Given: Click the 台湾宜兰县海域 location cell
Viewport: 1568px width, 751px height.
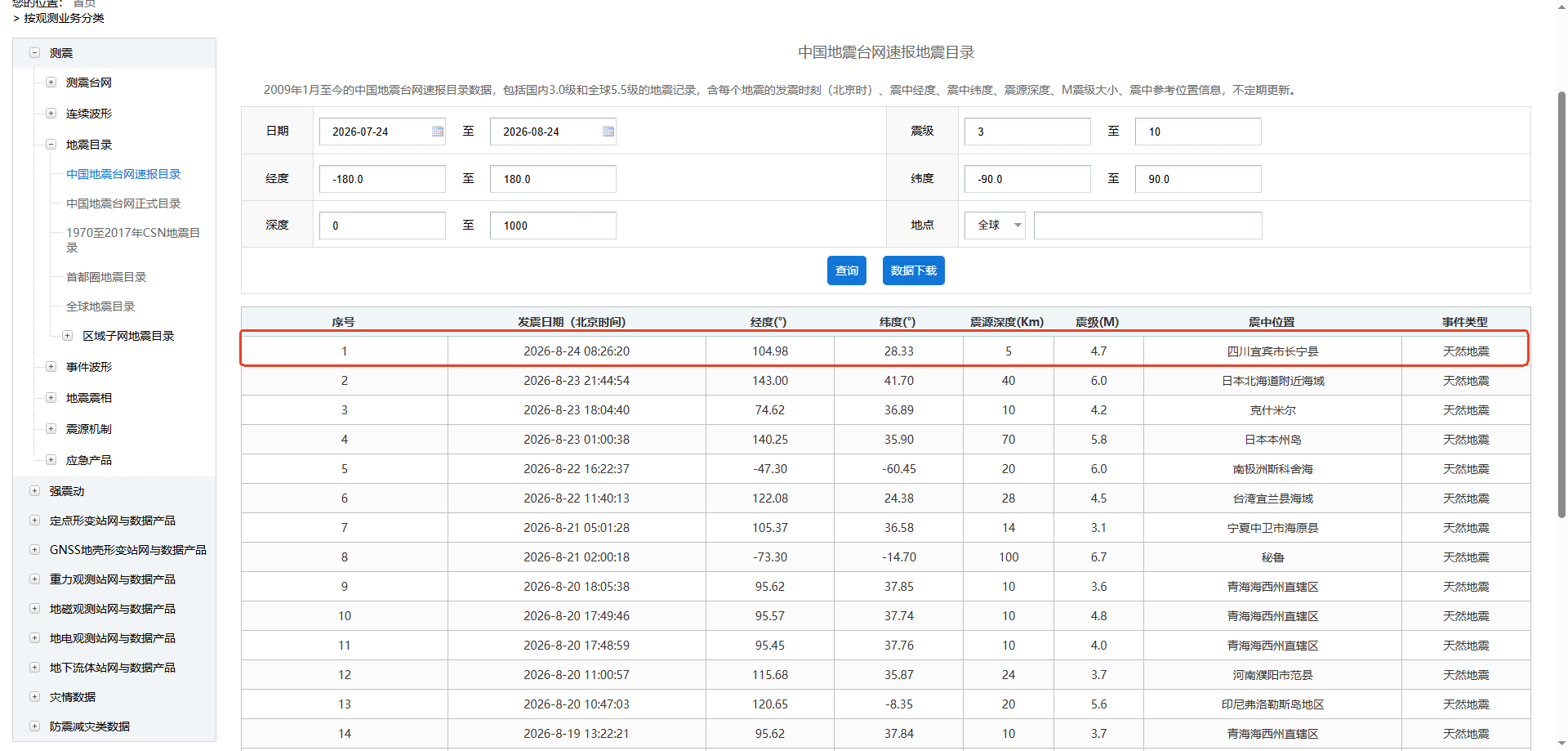Looking at the screenshot, I should tap(1273, 498).
